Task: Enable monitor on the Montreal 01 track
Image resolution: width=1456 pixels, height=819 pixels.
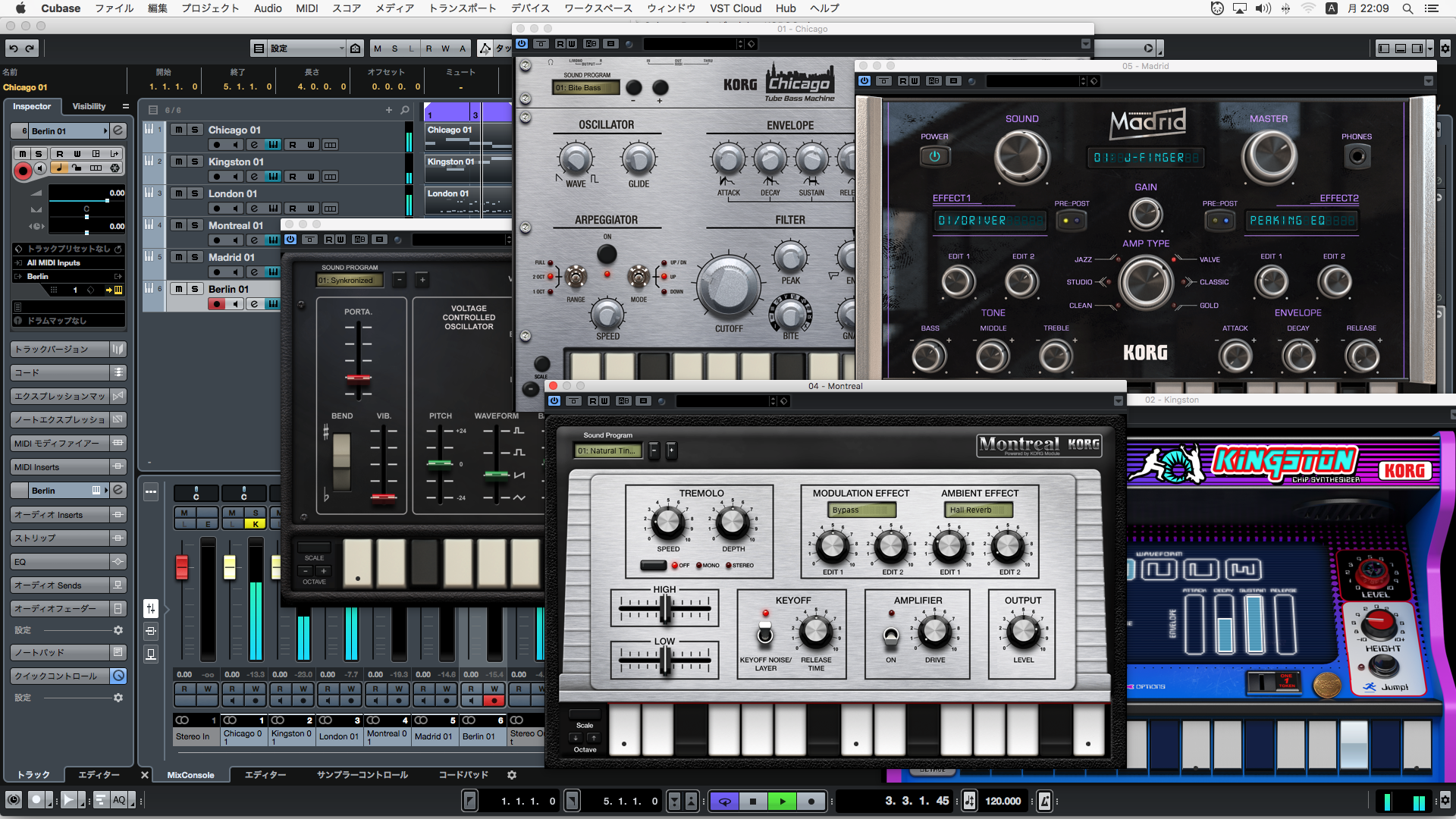Action: click(x=235, y=240)
